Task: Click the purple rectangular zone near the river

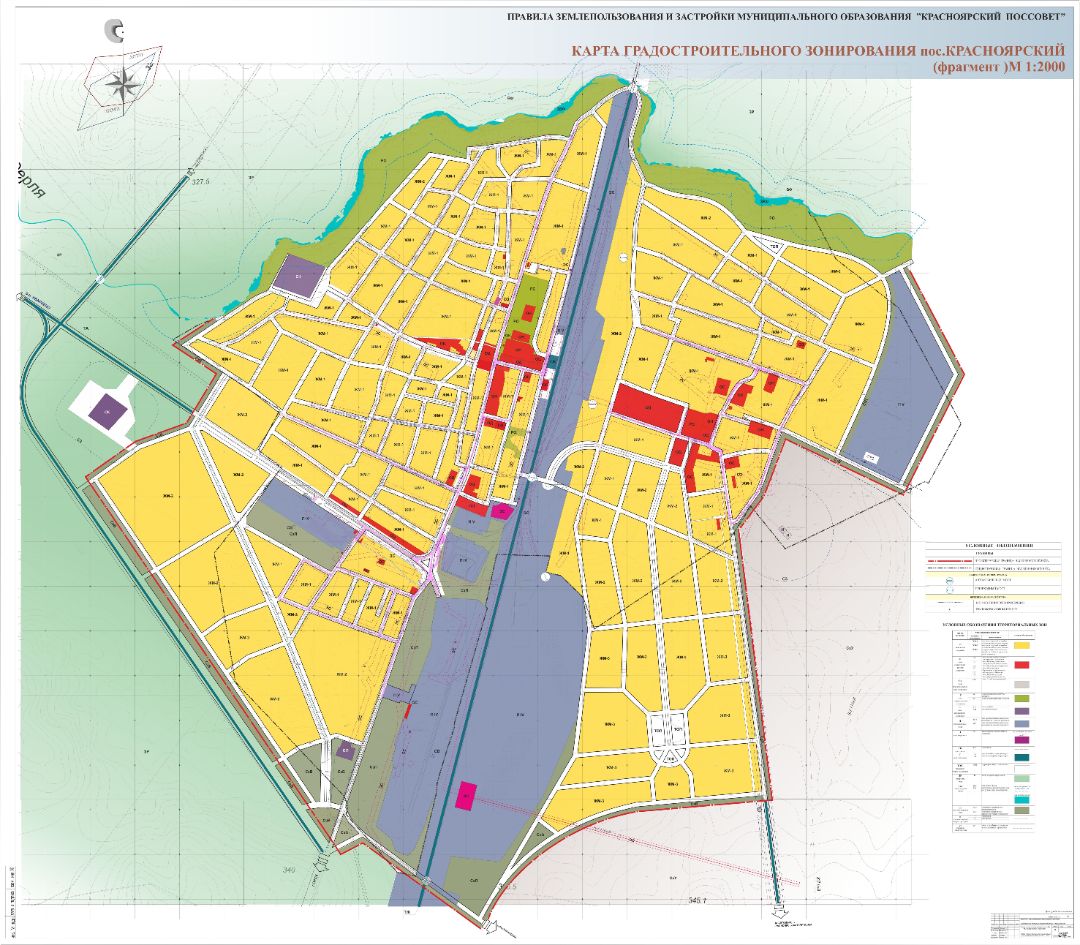Action: click(298, 275)
